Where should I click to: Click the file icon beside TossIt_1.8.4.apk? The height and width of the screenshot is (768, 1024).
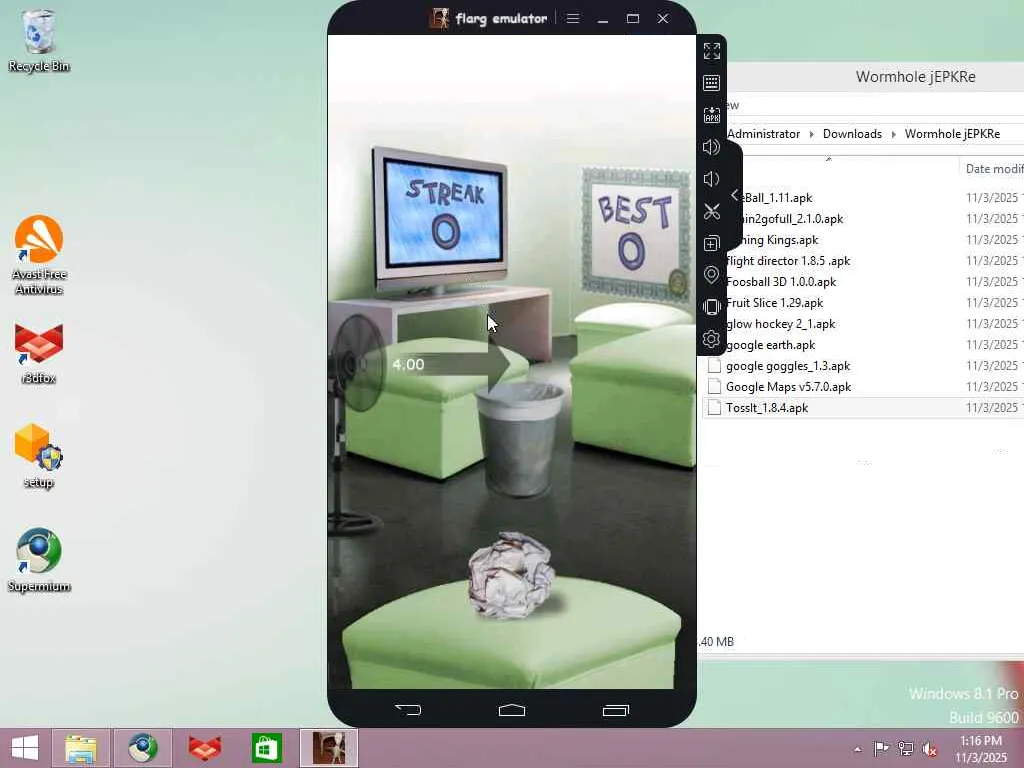point(714,408)
